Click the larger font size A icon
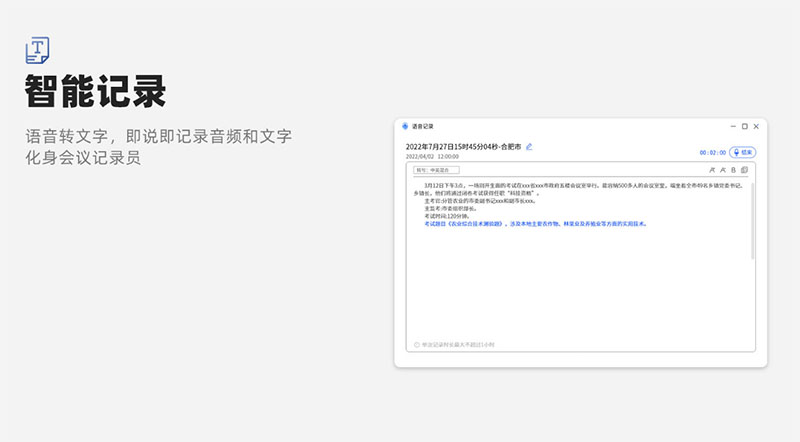800x442 pixels. (x=711, y=170)
